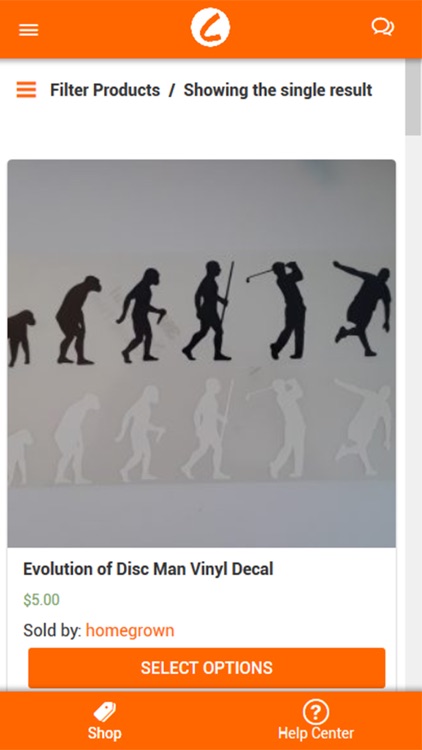Tap the Shop tag icon
This screenshot has width=422, height=750.
(x=104, y=712)
